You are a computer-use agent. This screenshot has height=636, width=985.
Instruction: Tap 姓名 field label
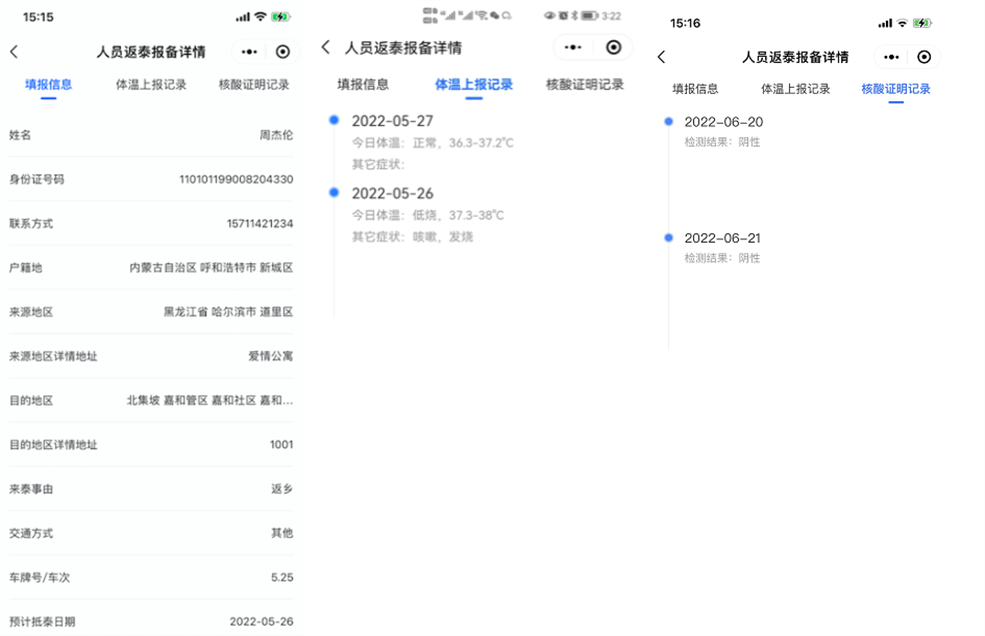click(20, 135)
